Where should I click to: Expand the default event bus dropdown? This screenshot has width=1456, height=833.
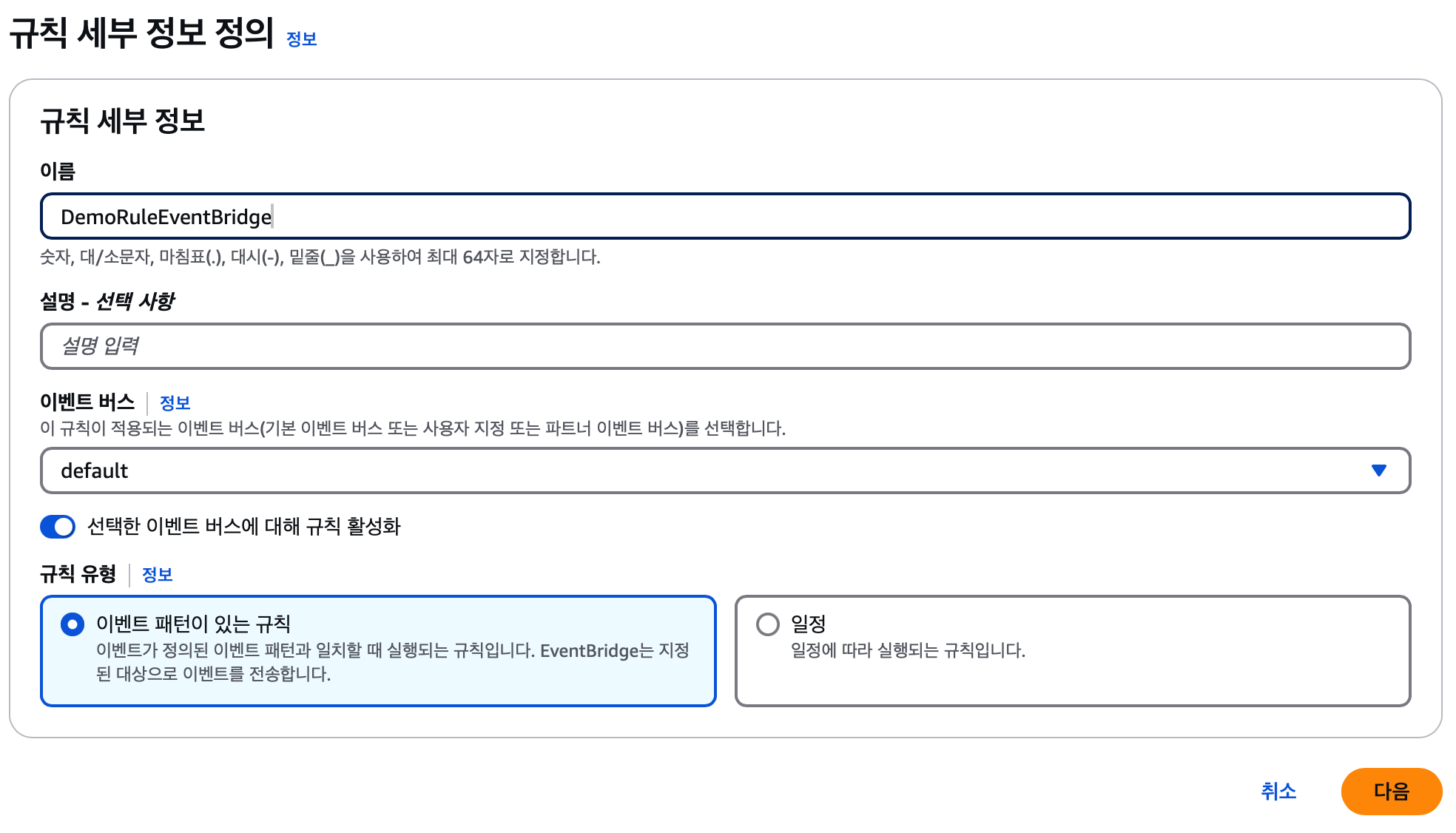(725, 471)
